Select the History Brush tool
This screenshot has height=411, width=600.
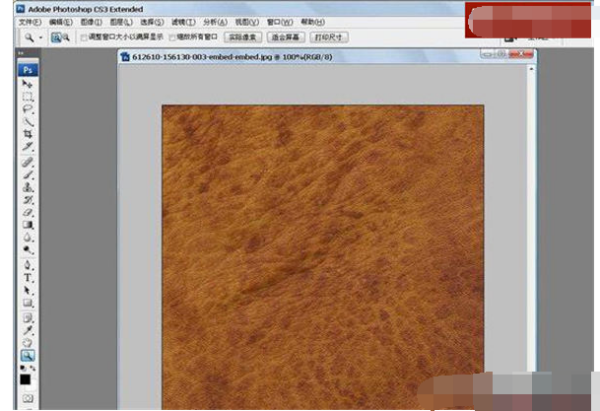tap(28, 200)
